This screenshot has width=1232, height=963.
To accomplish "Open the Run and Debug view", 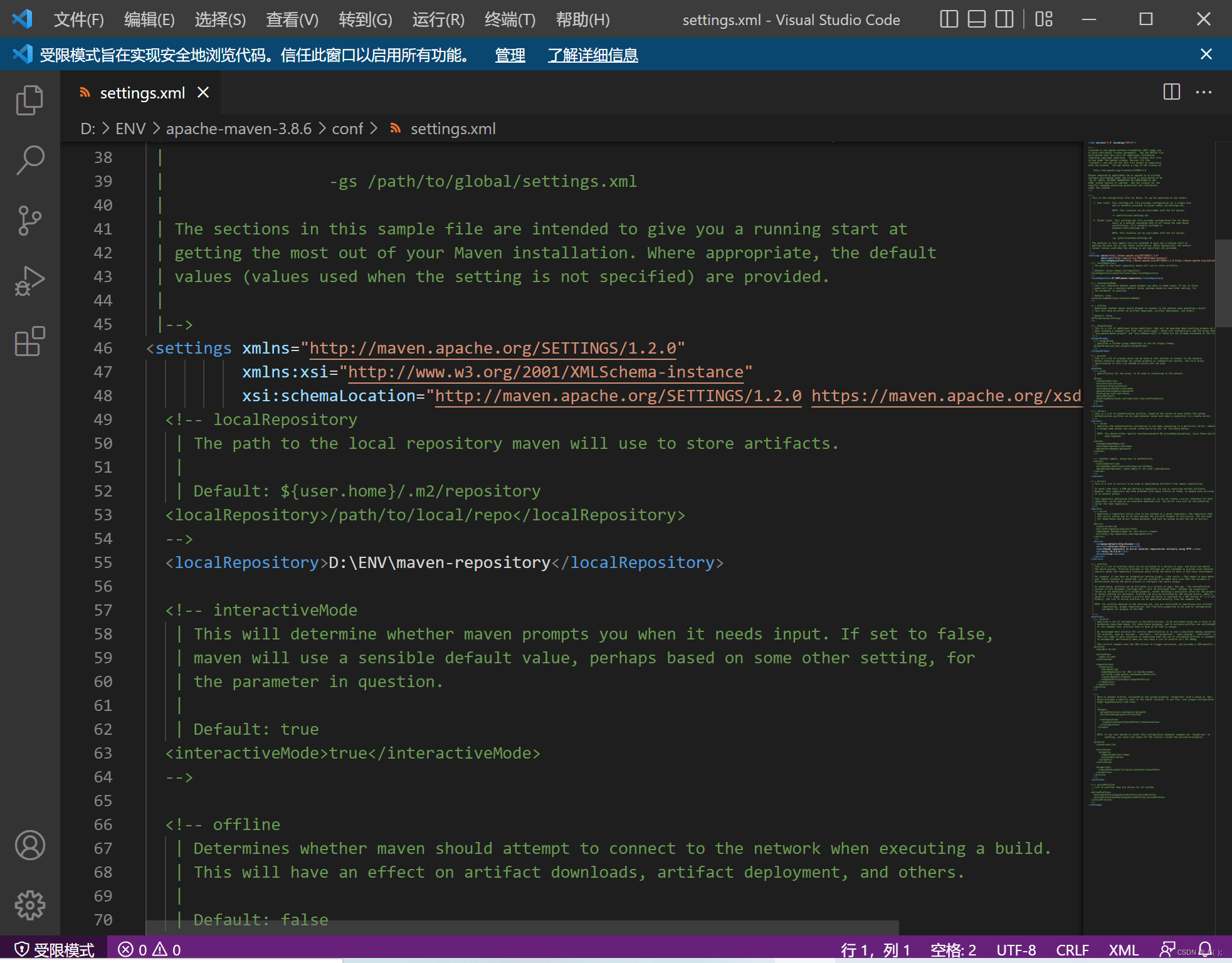I will 29,281.
